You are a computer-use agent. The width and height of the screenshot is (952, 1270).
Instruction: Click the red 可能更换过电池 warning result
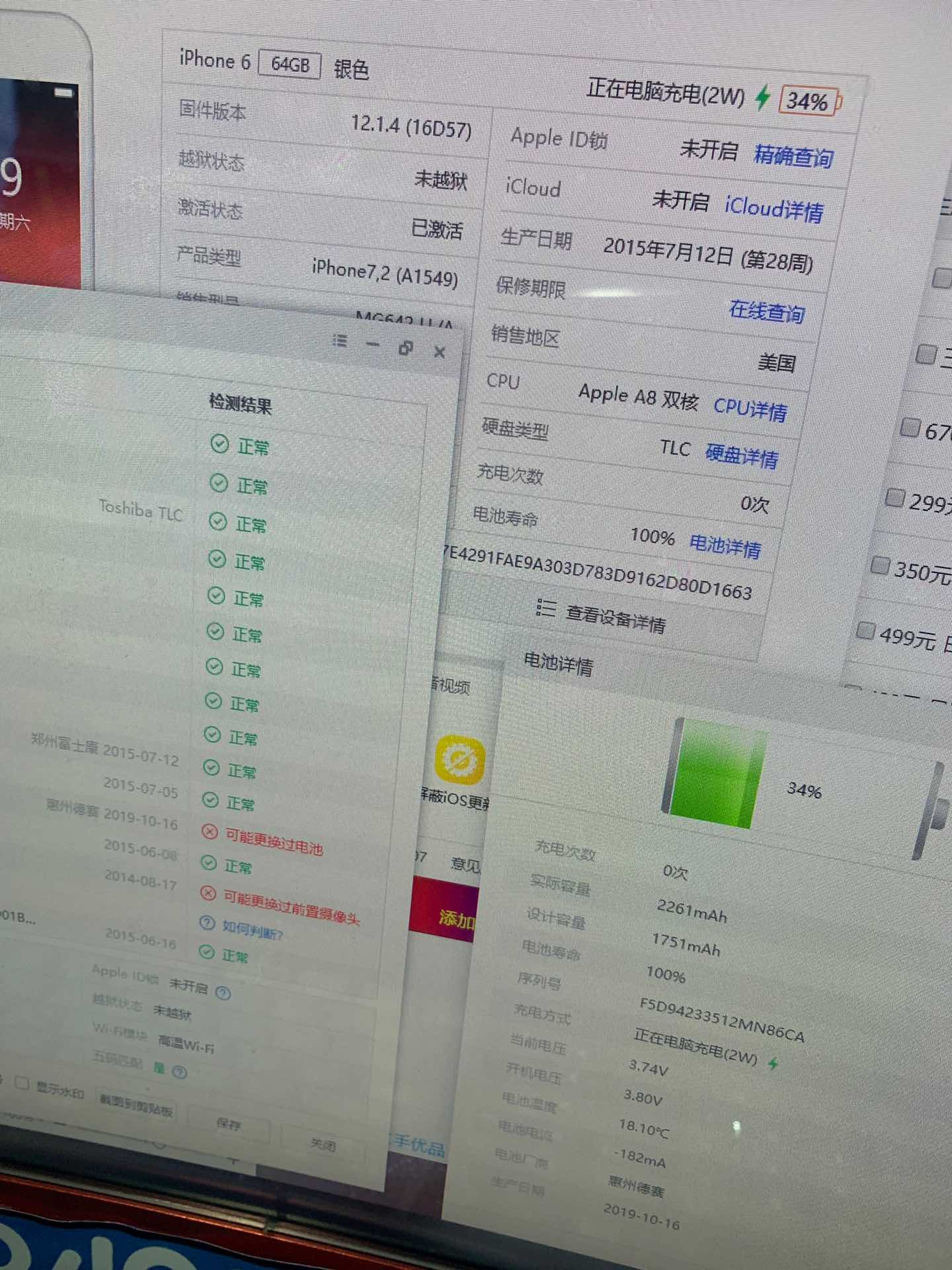[x=274, y=841]
